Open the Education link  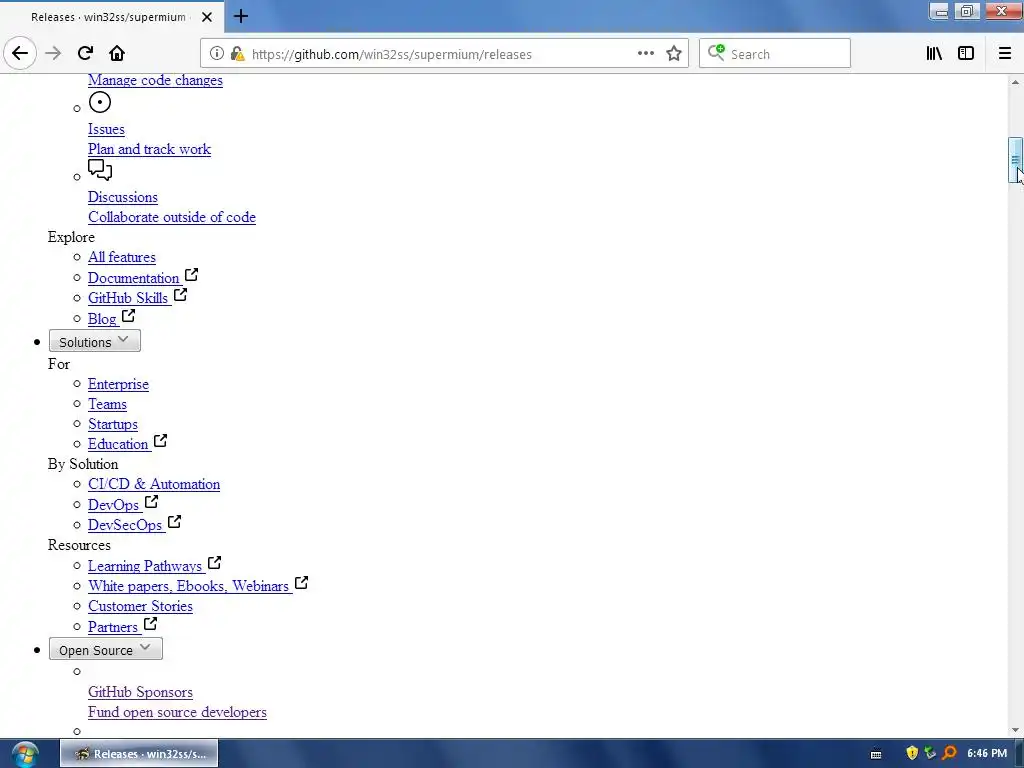tap(118, 445)
